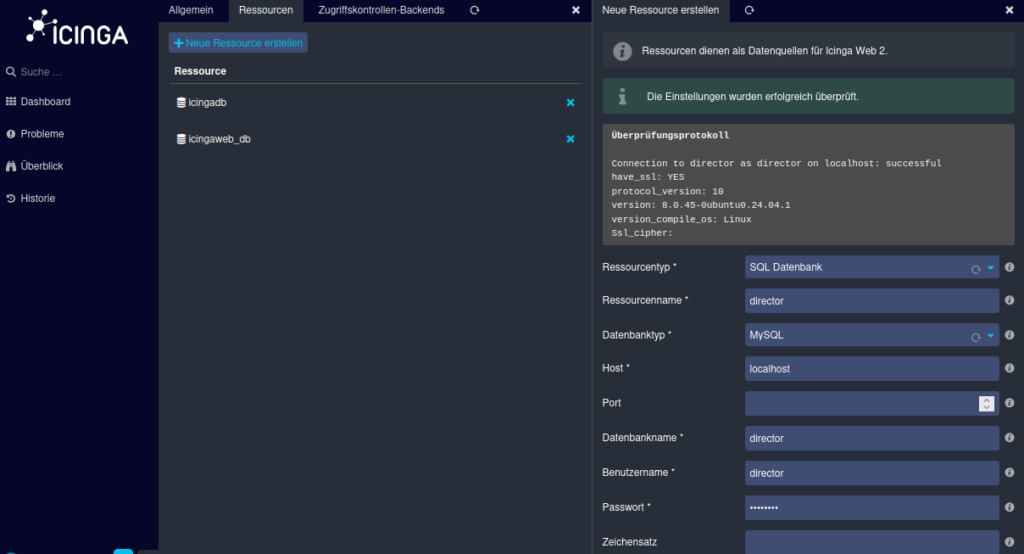Click the Icinga logo
The image size is (1024, 554).
click(x=77, y=29)
